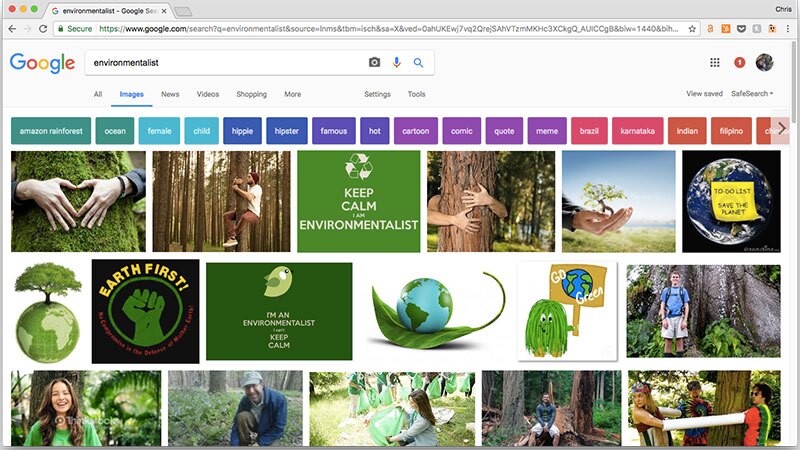Open the Tools link
This screenshot has width=800, height=450.
coord(416,94)
